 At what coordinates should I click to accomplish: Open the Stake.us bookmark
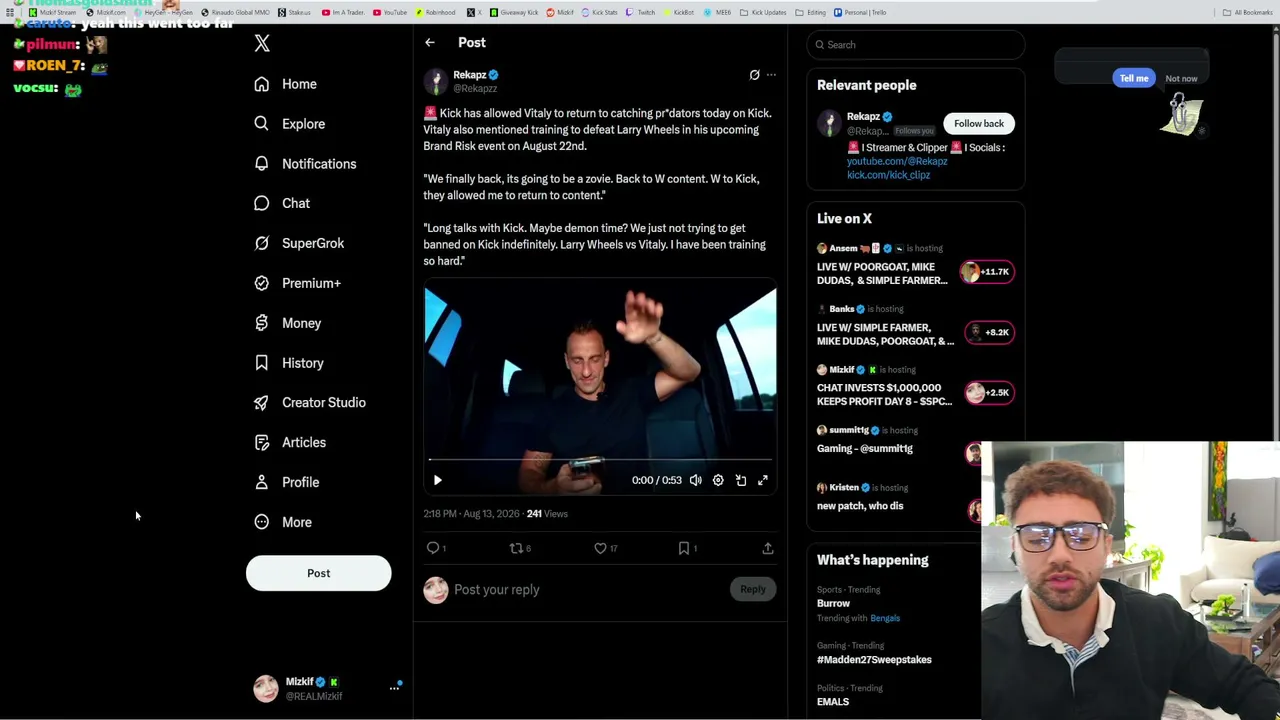click(x=295, y=13)
